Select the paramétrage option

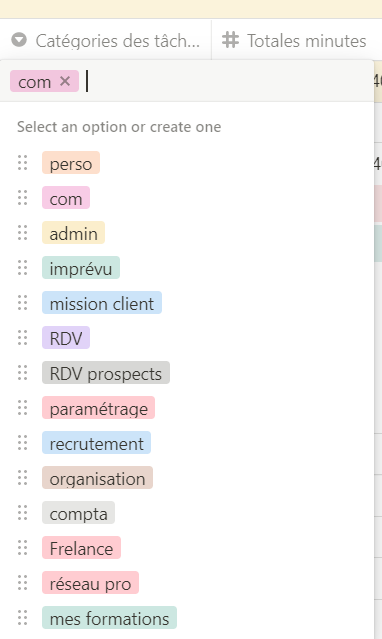[x=99, y=408]
